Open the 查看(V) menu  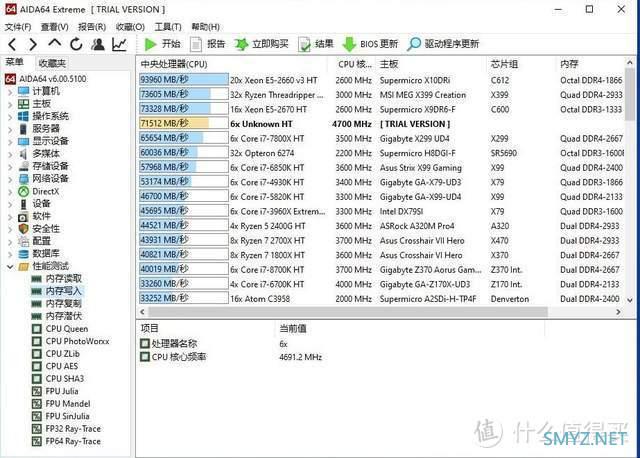pos(55,27)
